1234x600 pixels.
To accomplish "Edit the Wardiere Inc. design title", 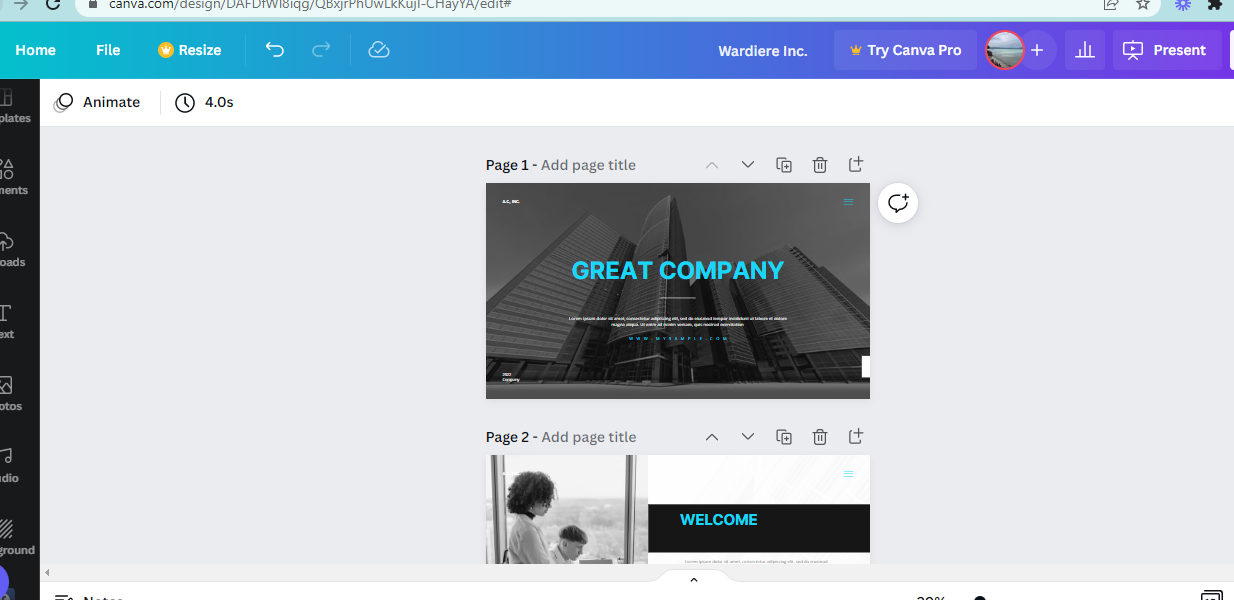I will (x=763, y=50).
